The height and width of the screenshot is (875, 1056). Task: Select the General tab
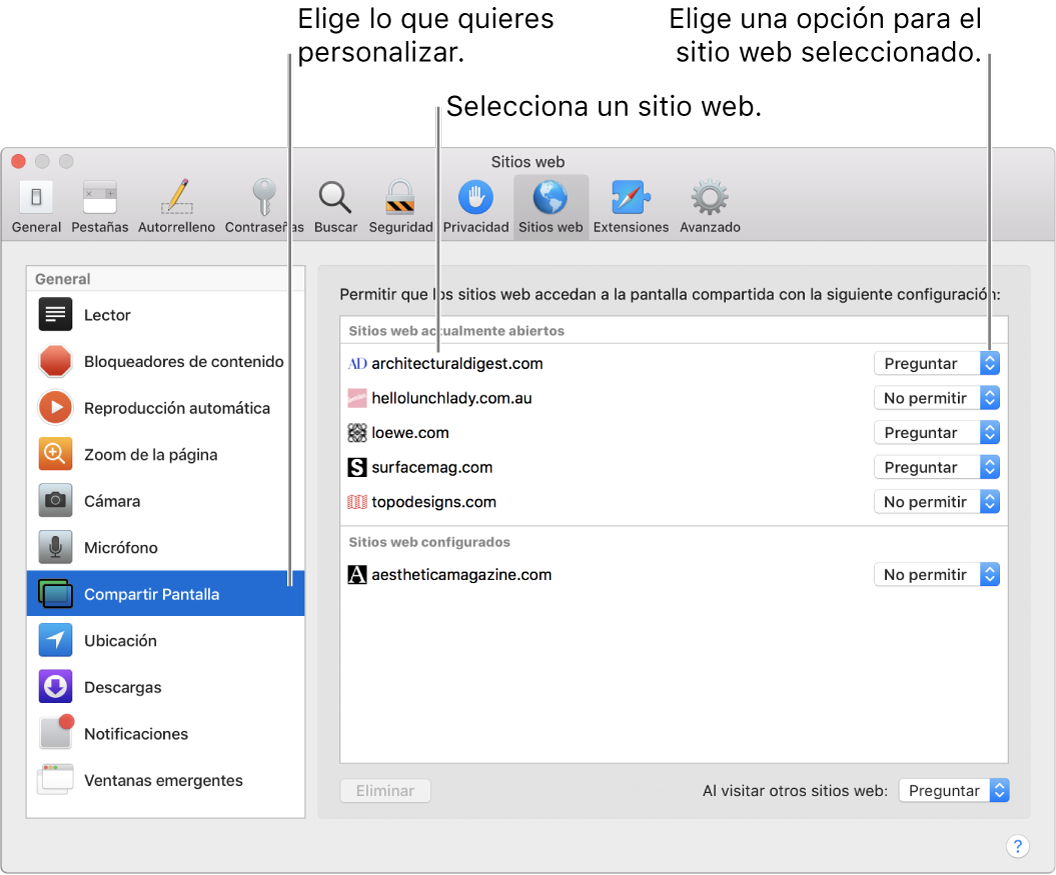[x=36, y=196]
